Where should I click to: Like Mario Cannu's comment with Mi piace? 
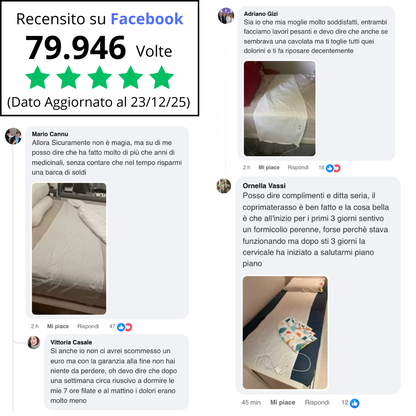pyautogui.click(x=58, y=326)
